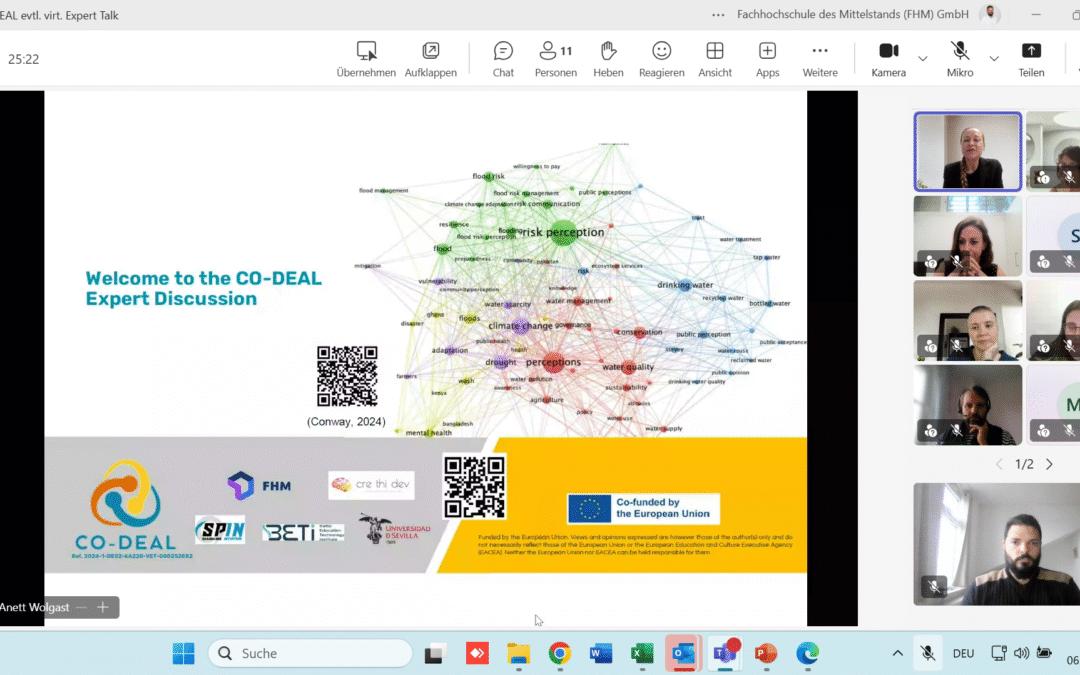Zoom in on shared content with plus
1080x675 pixels.
pos(102,607)
